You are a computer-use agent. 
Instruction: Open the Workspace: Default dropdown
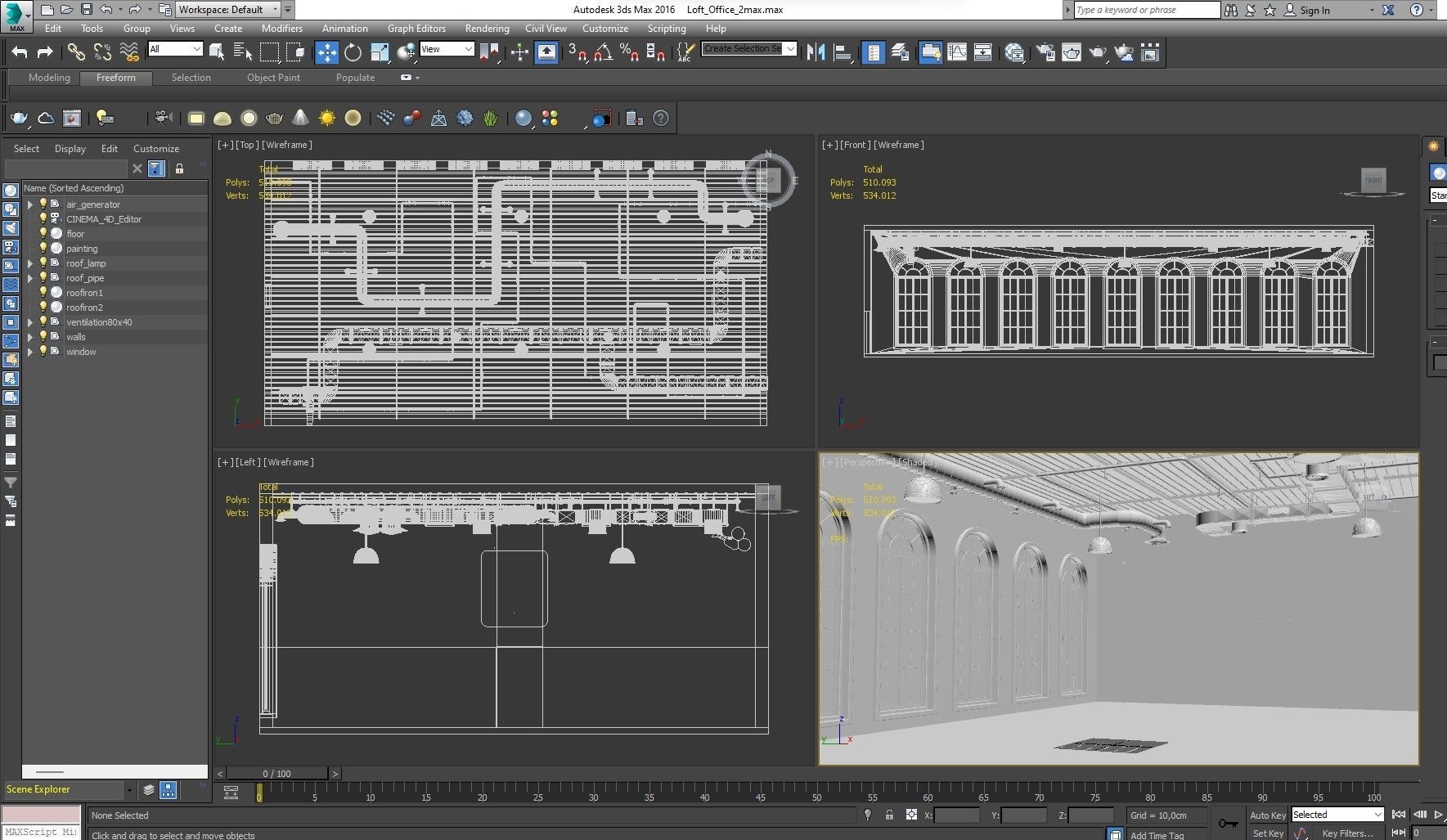point(227,10)
